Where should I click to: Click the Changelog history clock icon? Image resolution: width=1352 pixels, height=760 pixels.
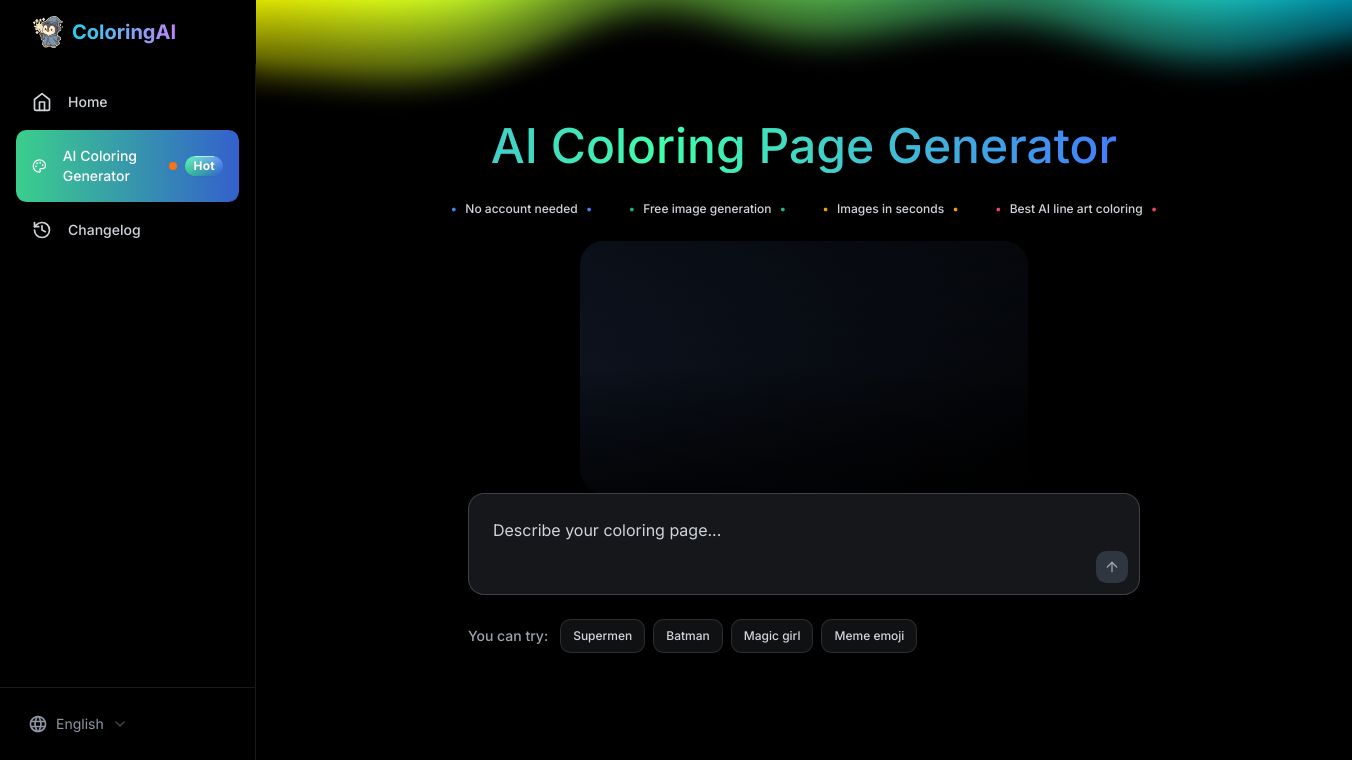(x=42, y=230)
